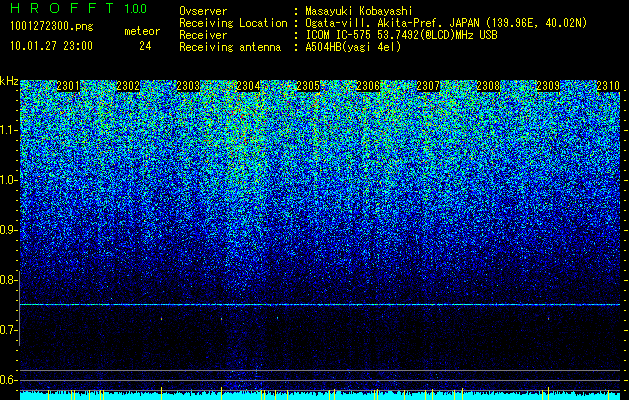Click the 2306 time marker

coord(368,86)
